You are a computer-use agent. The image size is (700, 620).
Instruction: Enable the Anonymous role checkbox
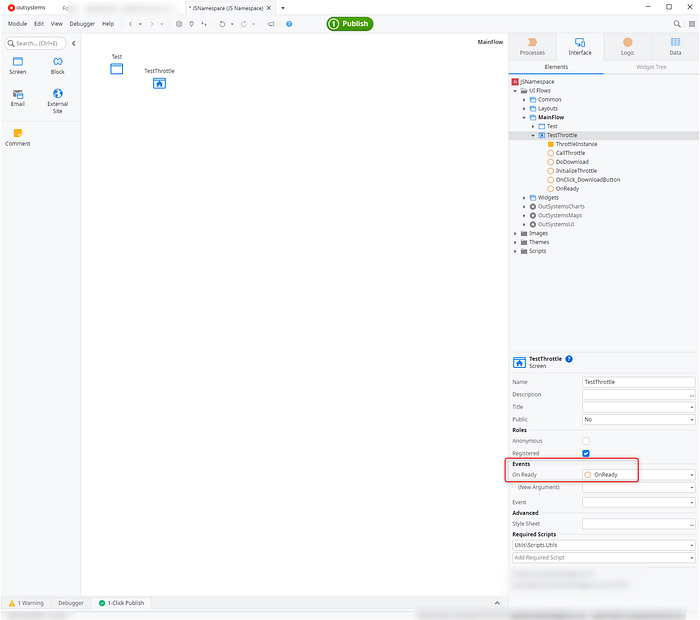click(586, 441)
